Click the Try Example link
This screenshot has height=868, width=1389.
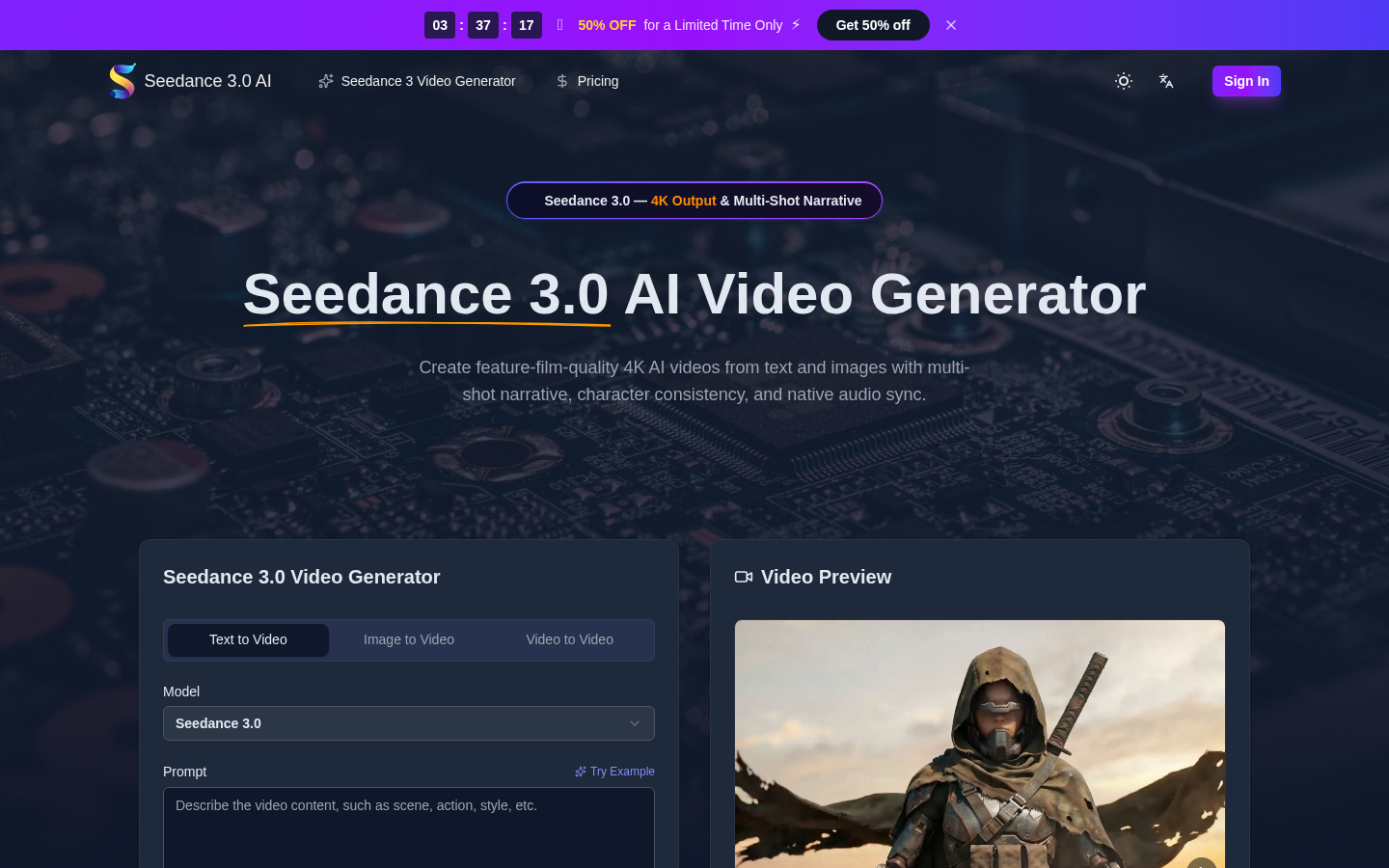click(621, 771)
